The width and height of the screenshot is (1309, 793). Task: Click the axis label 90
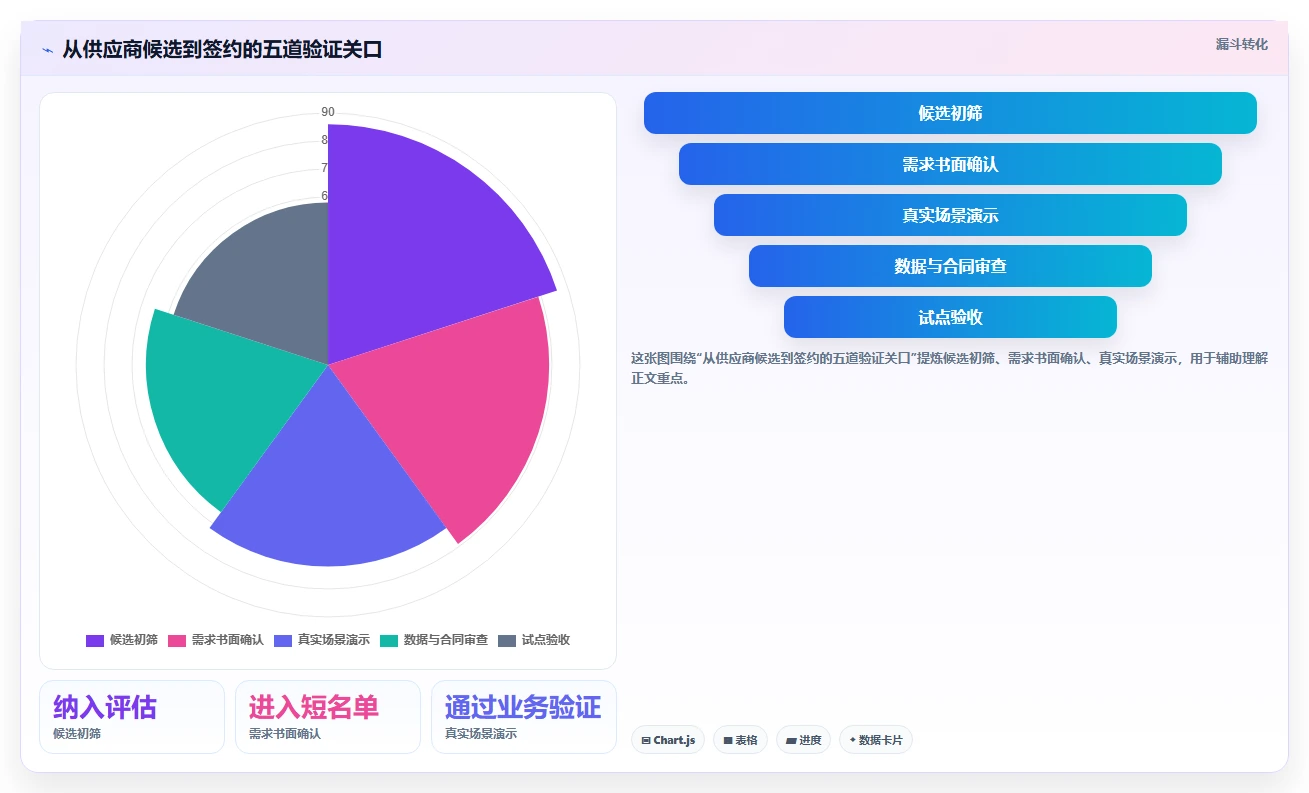click(328, 112)
